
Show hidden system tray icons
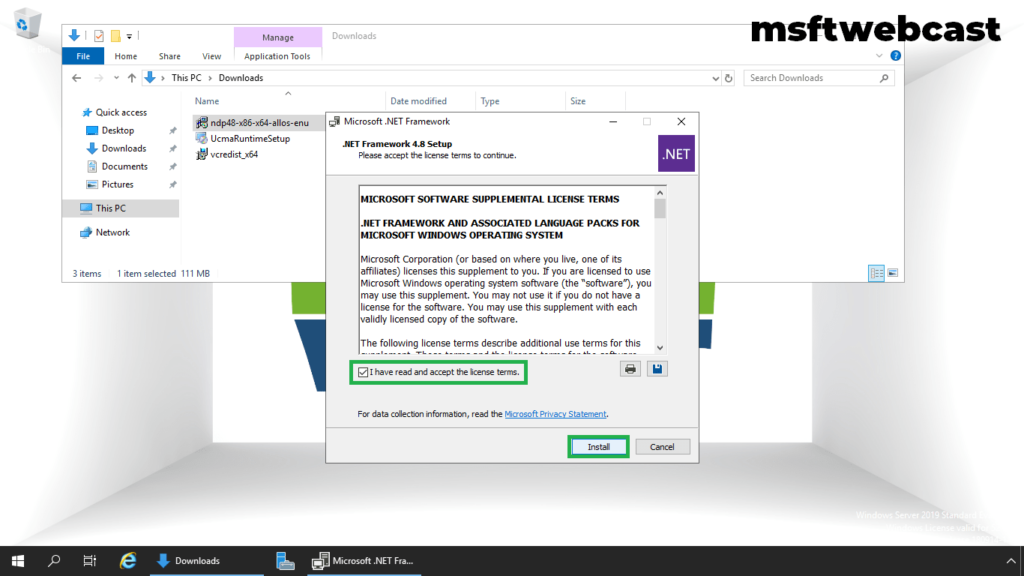[1010, 560]
